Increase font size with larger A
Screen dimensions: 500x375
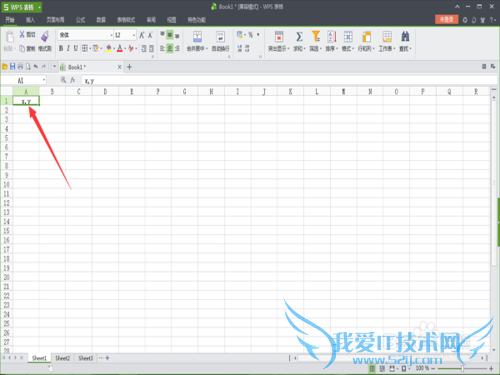142,35
